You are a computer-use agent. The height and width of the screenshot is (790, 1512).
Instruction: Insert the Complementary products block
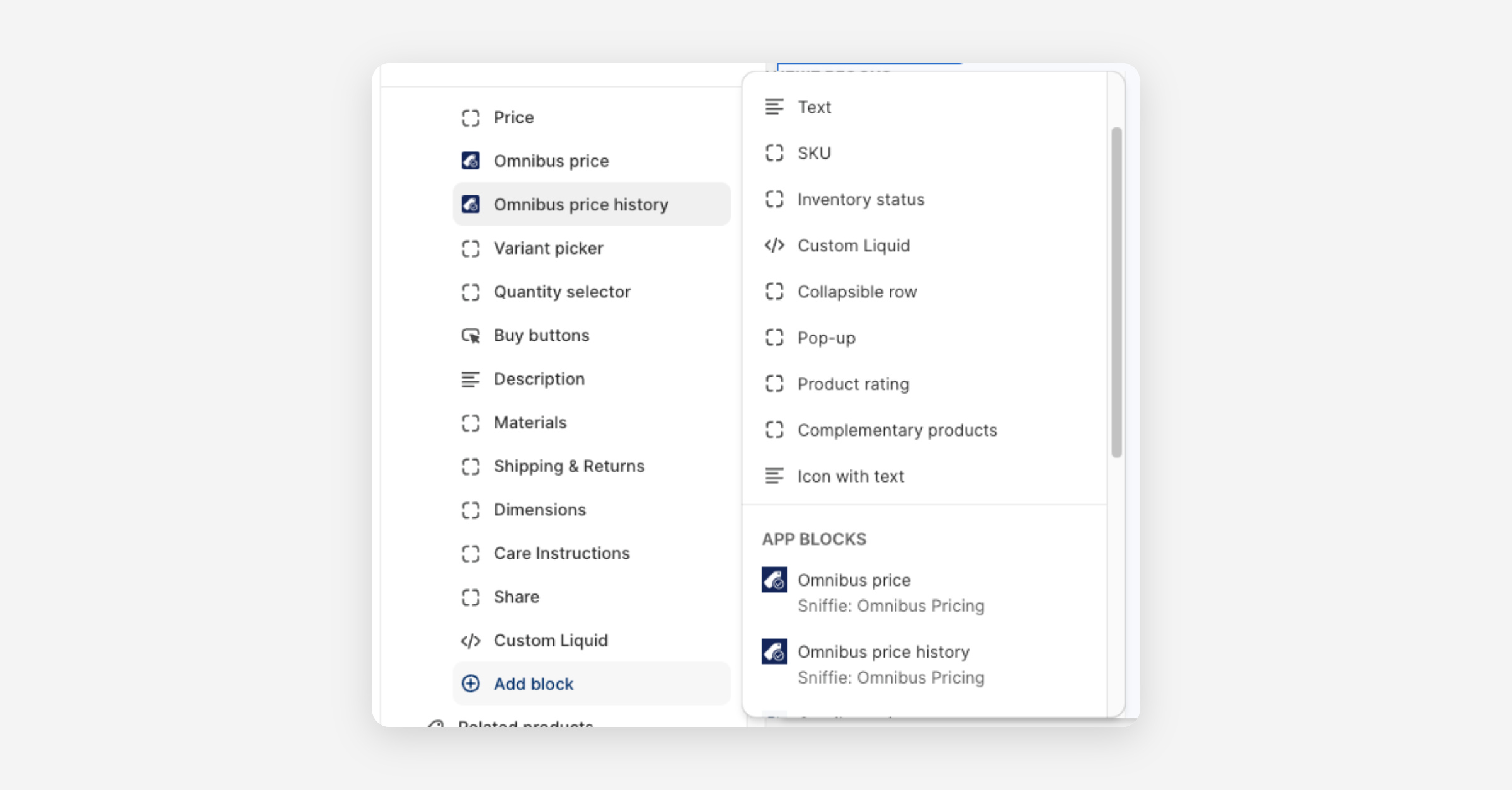[896, 430]
